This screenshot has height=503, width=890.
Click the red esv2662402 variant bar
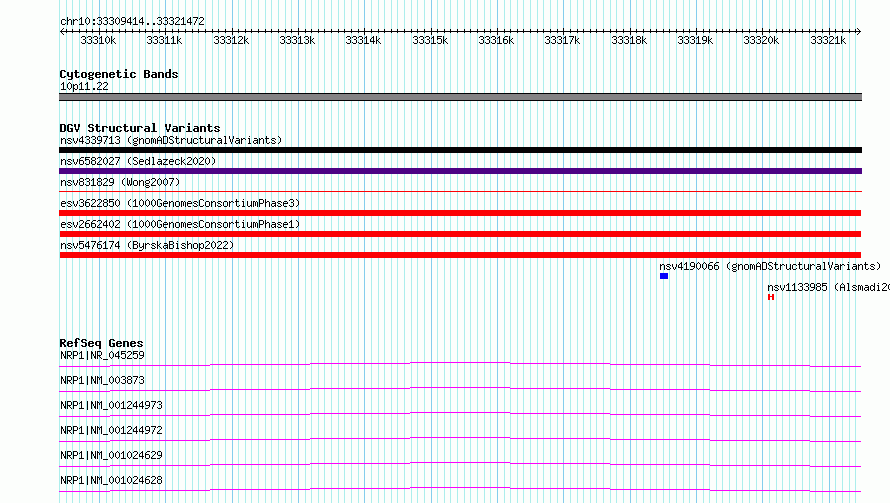pyautogui.click(x=460, y=234)
